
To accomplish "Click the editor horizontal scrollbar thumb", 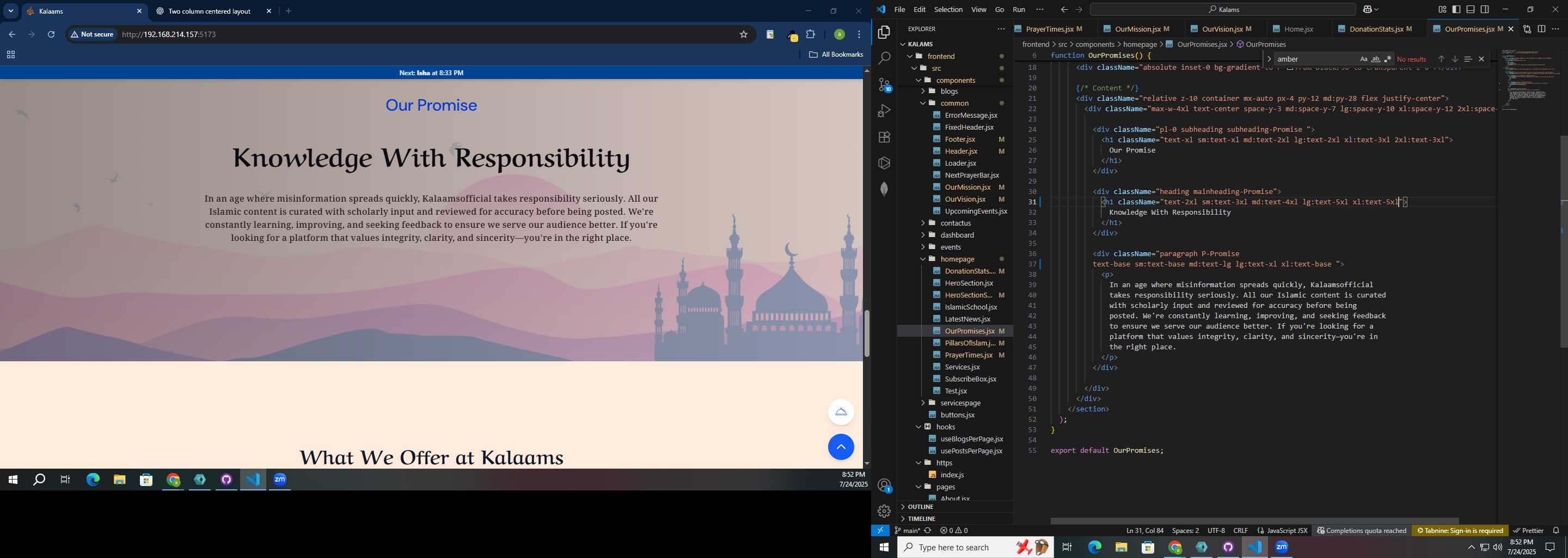I will (x=1254, y=521).
